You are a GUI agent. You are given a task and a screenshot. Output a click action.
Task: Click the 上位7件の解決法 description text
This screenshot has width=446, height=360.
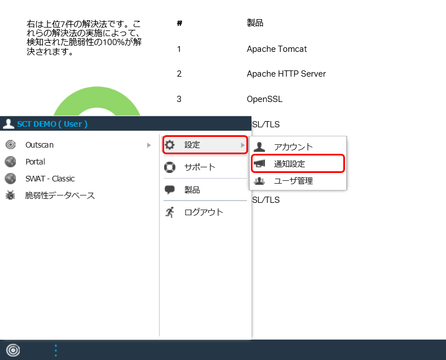84,38
